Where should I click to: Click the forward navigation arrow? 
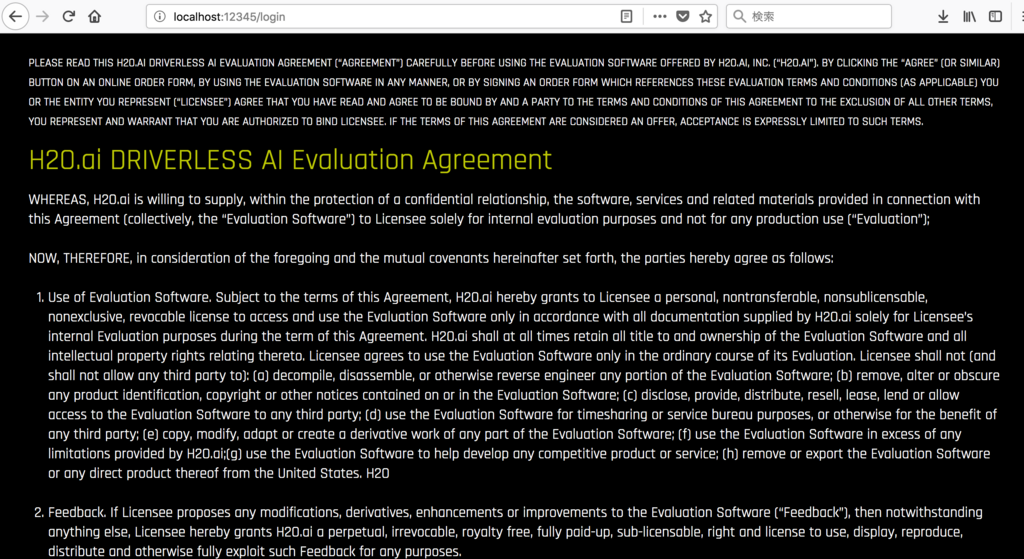(42, 17)
